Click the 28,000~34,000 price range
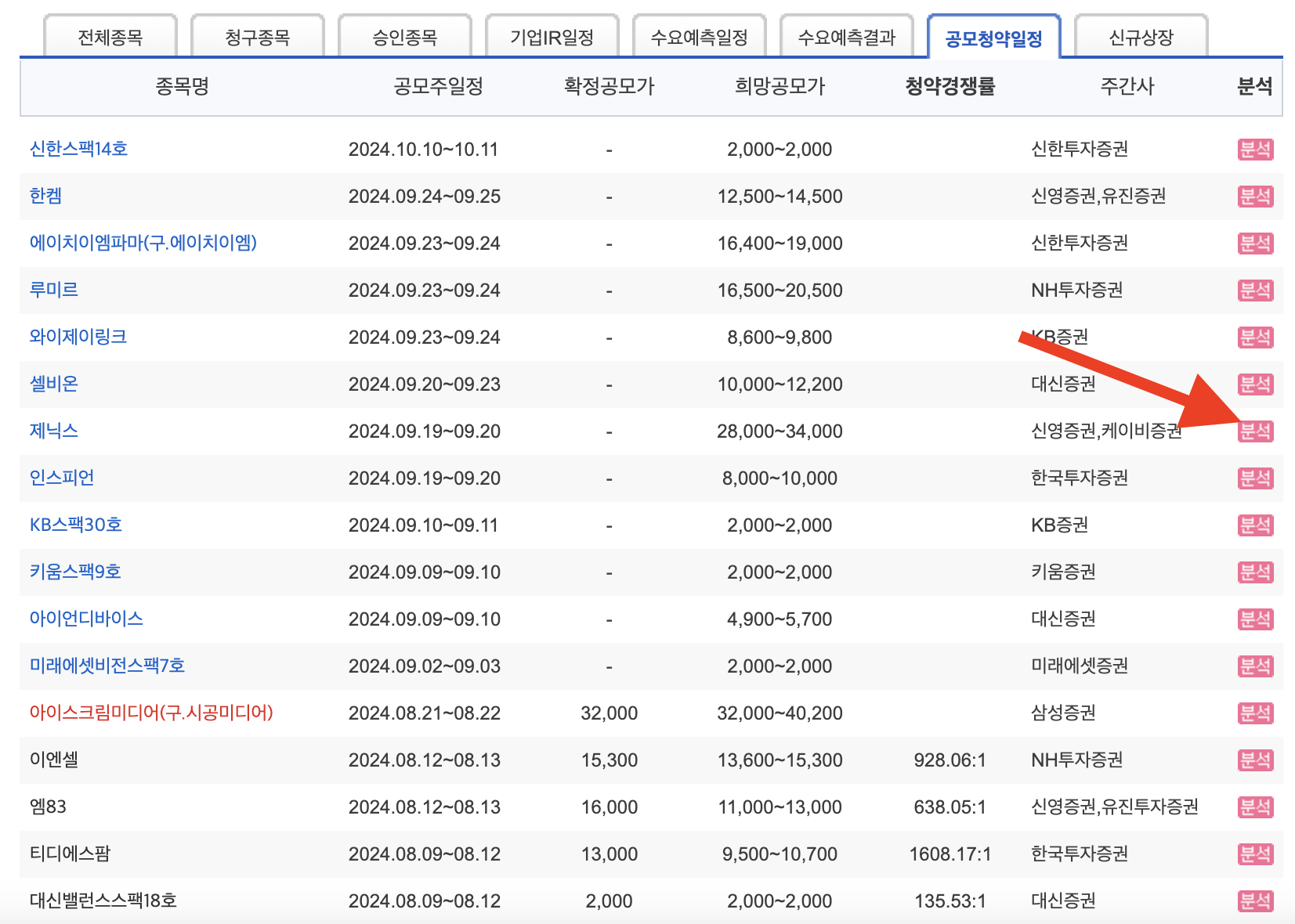Screen dimensions: 1295x924 tap(780, 431)
